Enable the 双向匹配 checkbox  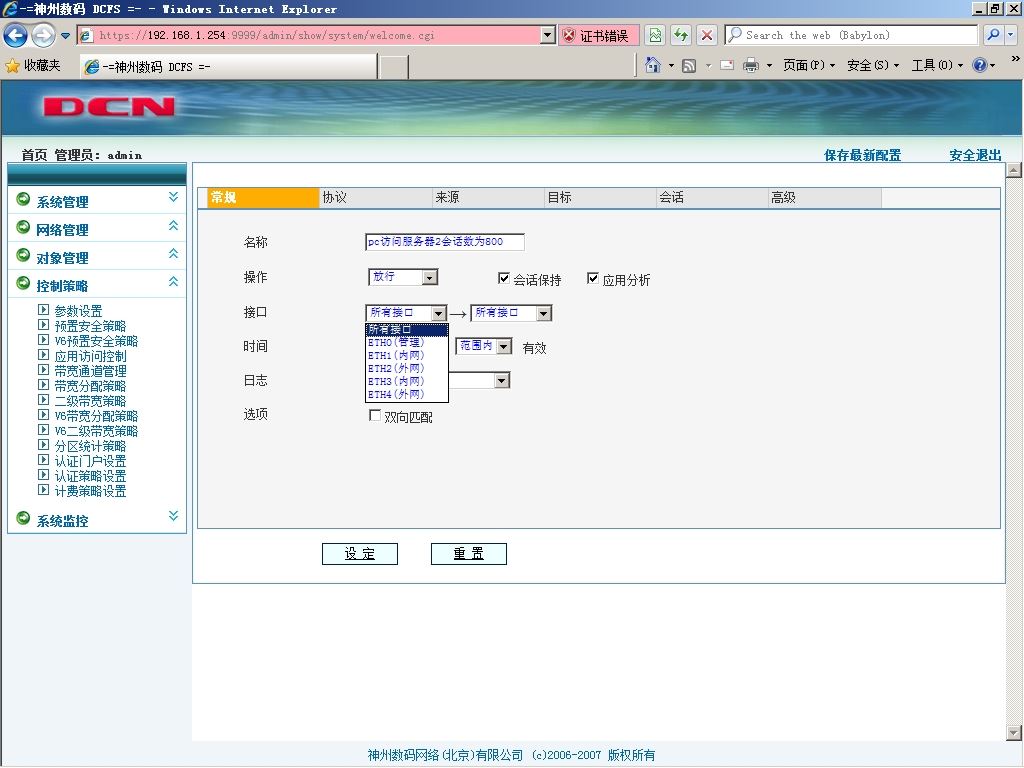[x=375, y=415]
